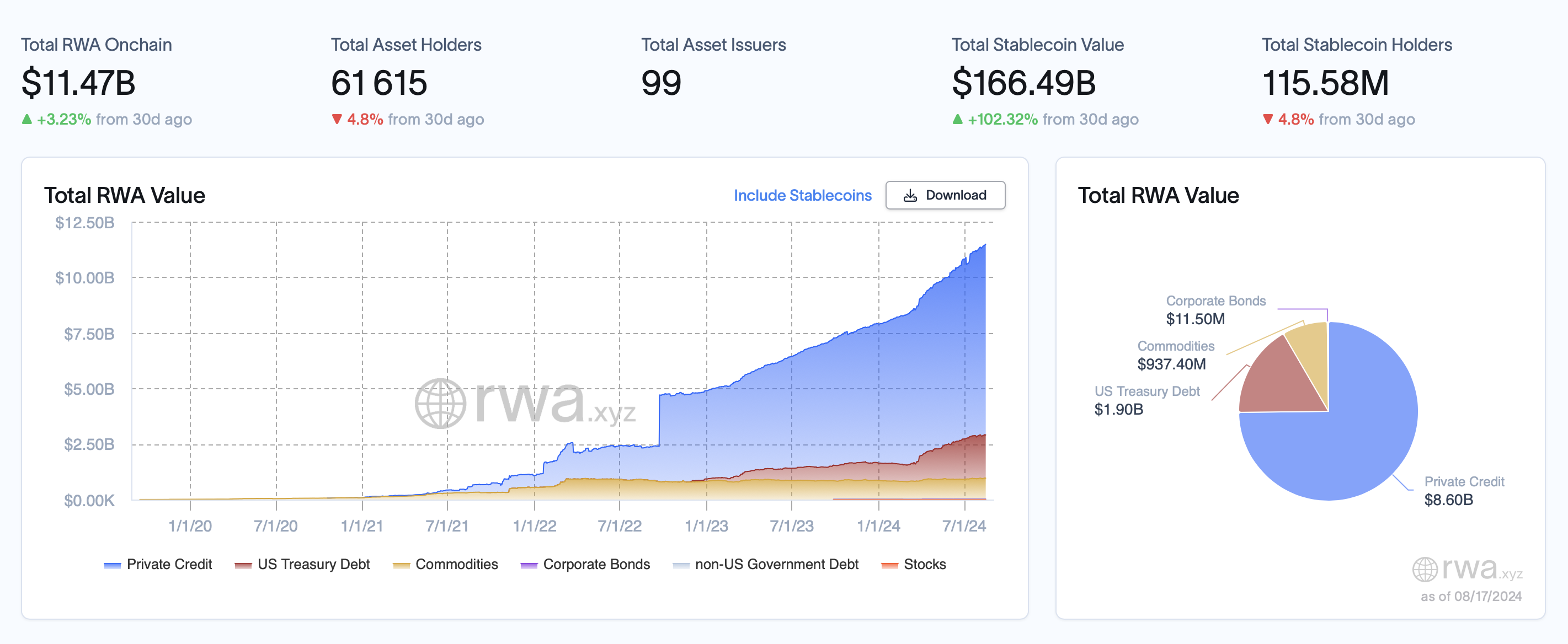Click green arrow under Total Stablecoin Value
This screenshot has width=1568, height=644.
(x=957, y=119)
